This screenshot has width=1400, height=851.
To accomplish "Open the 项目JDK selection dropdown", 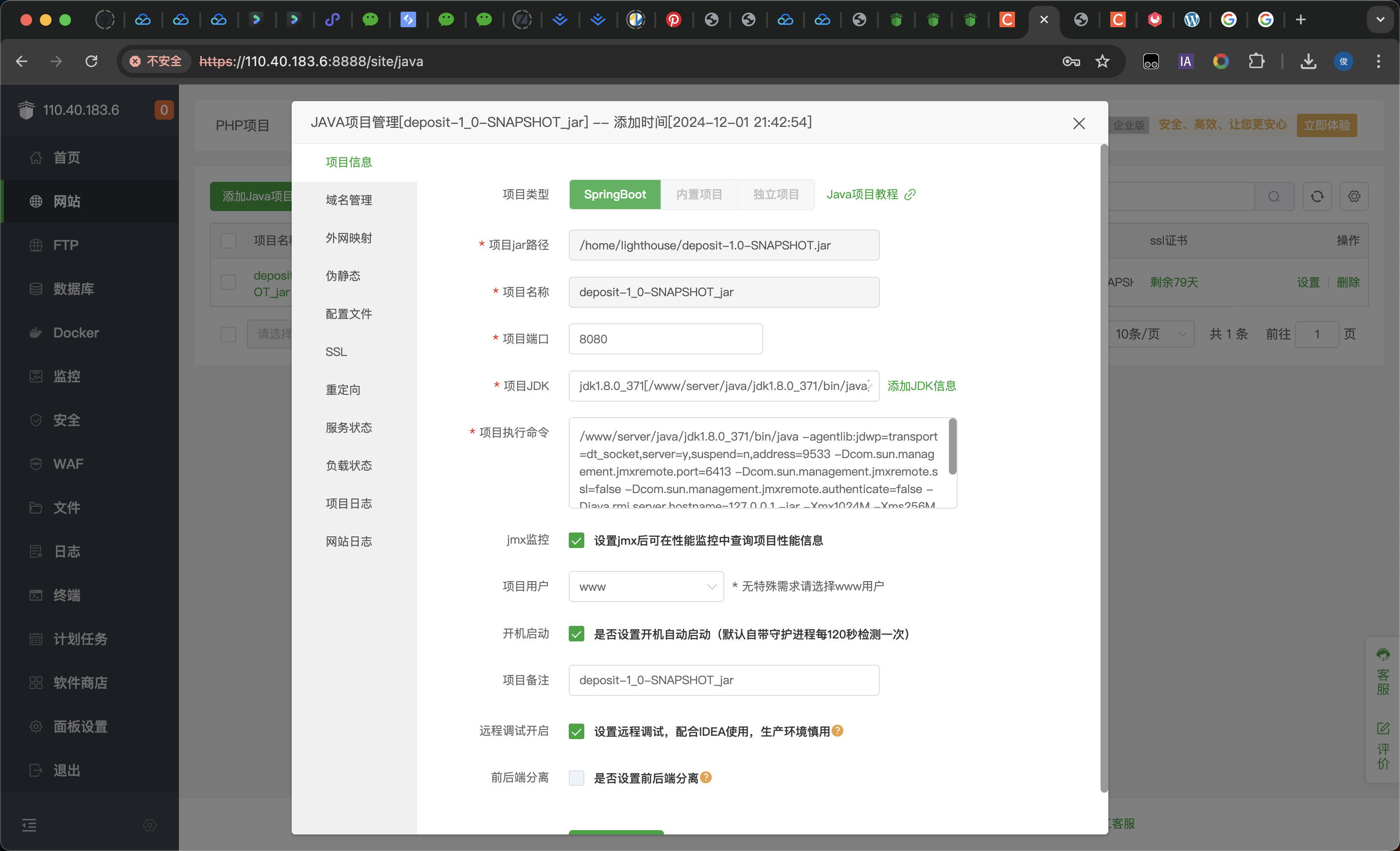I will click(724, 386).
